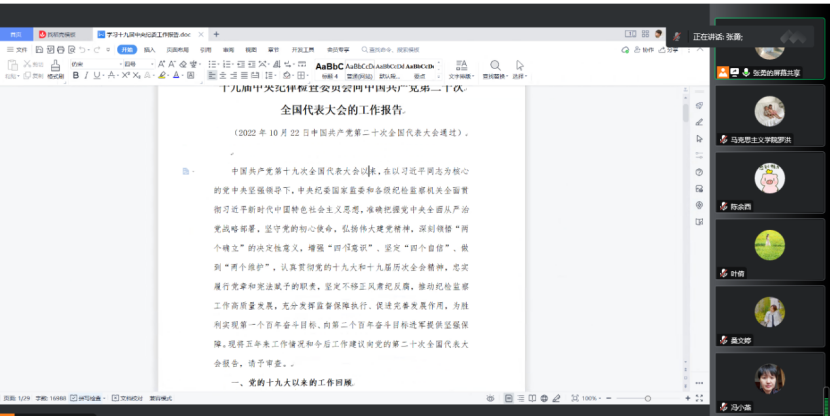Switch to web layout view in status bar
This screenshot has height=416, width=830.
tap(544, 398)
